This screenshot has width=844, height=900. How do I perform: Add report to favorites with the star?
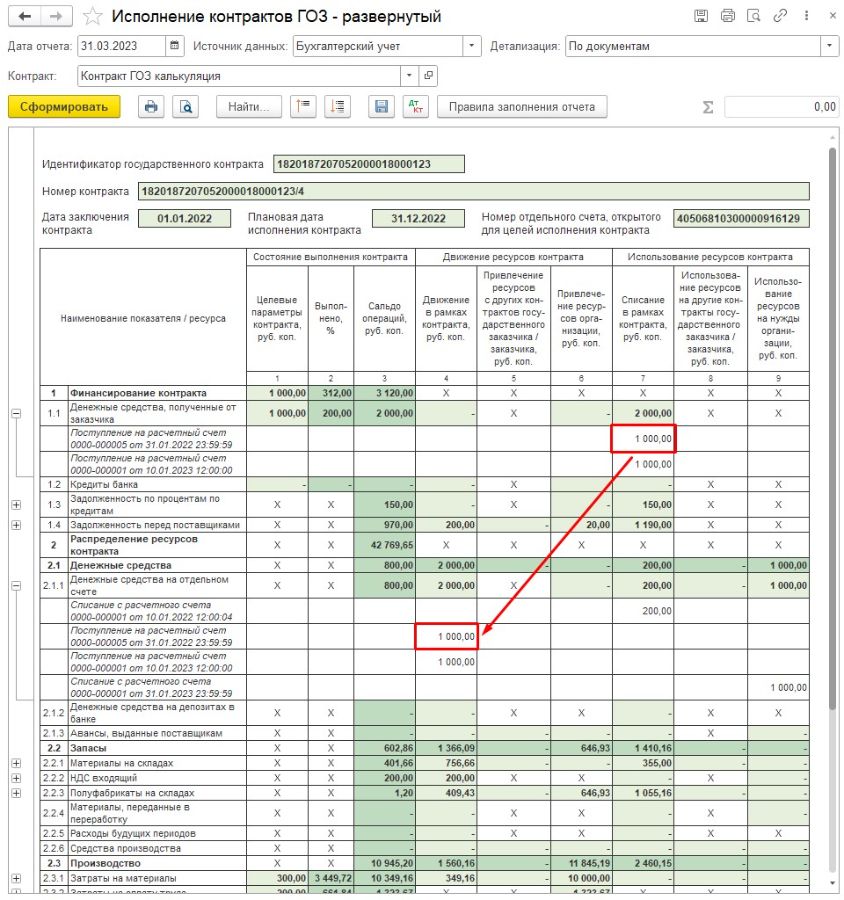pyautogui.click(x=92, y=16)
